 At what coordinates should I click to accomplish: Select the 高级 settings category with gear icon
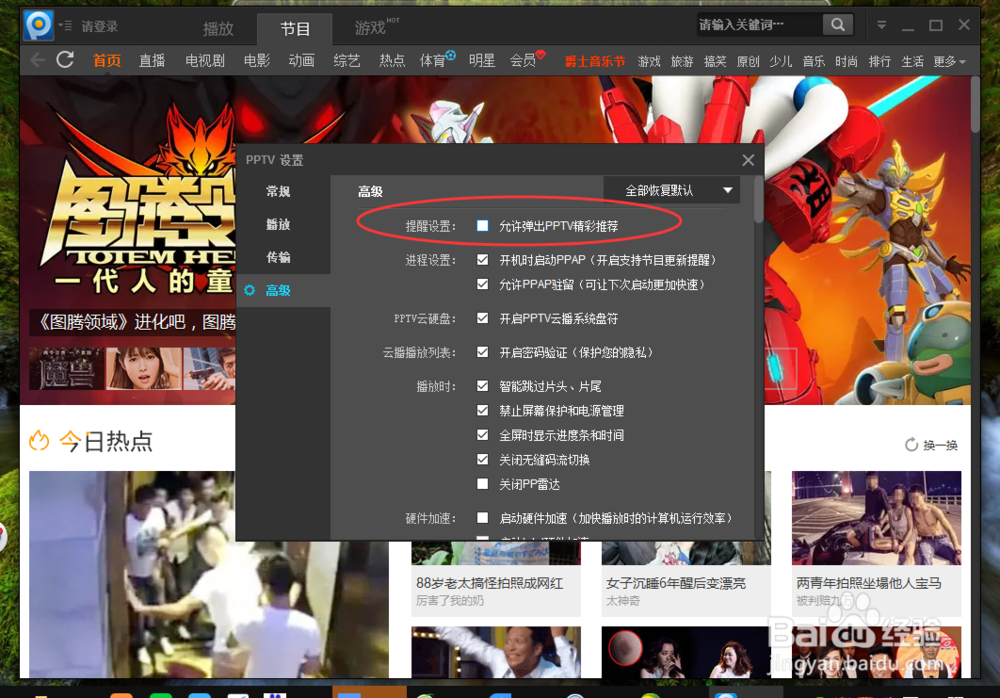click(x=280, y=290)
